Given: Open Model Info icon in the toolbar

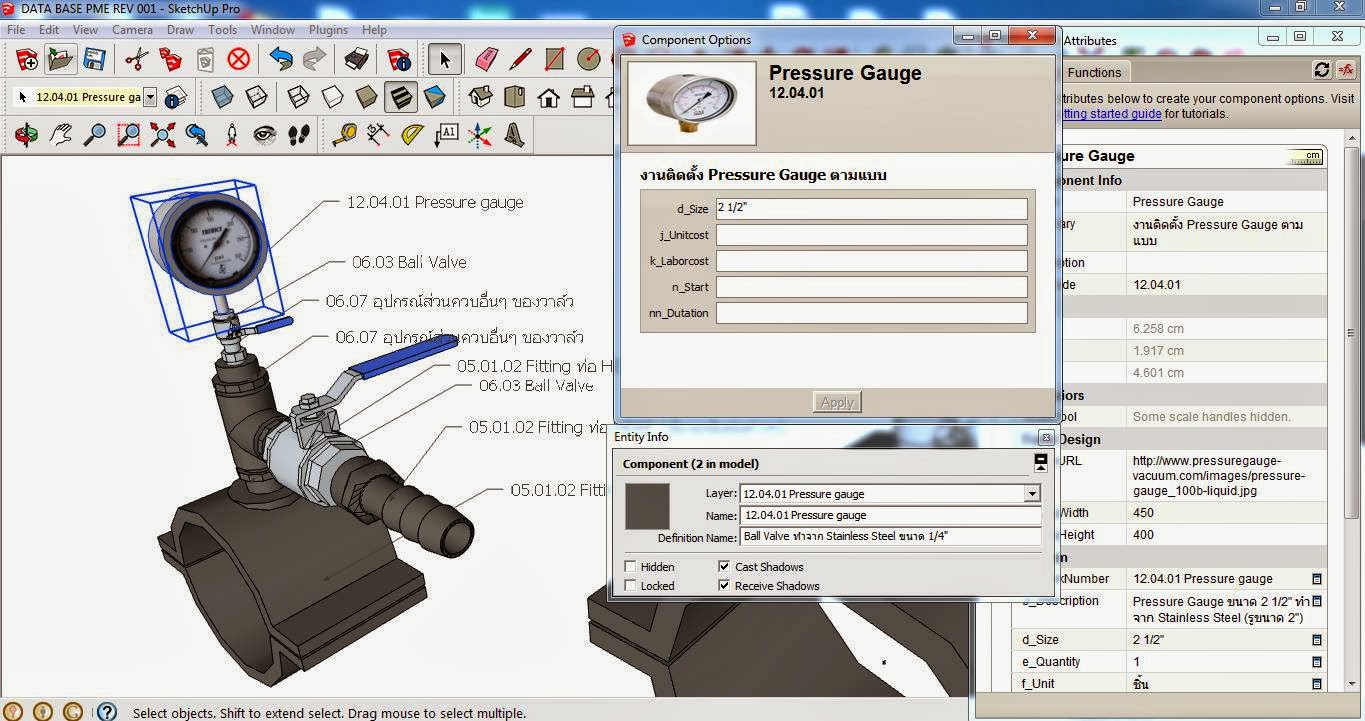Looking at the screenshot, I should tap(399, 60).
